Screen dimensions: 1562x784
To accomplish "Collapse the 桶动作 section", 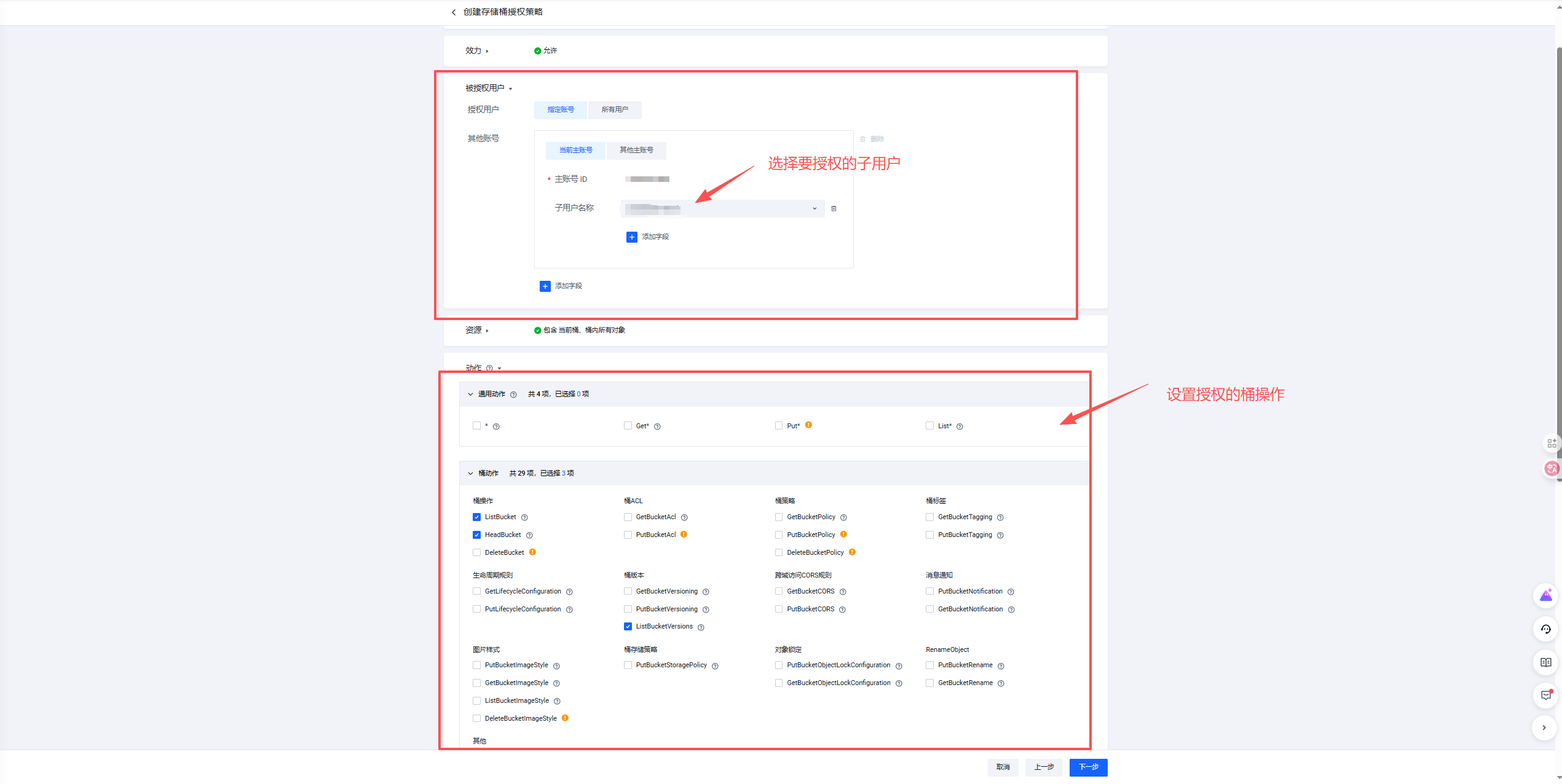I will click(470, 474).
